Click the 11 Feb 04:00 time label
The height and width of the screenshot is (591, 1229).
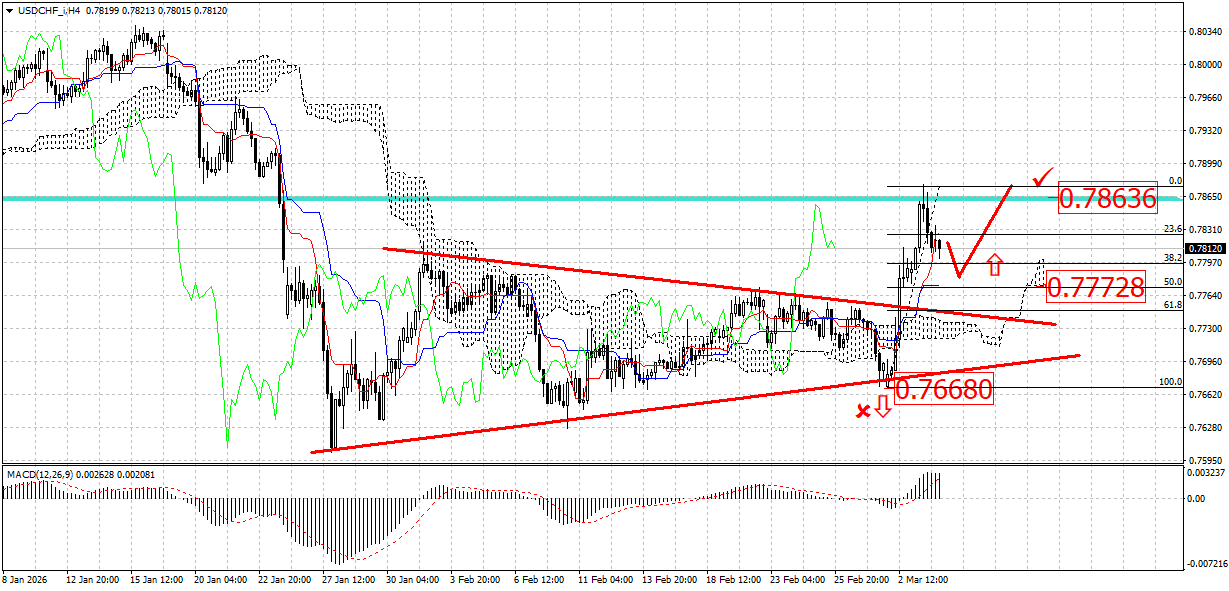[x=607, y=580]
